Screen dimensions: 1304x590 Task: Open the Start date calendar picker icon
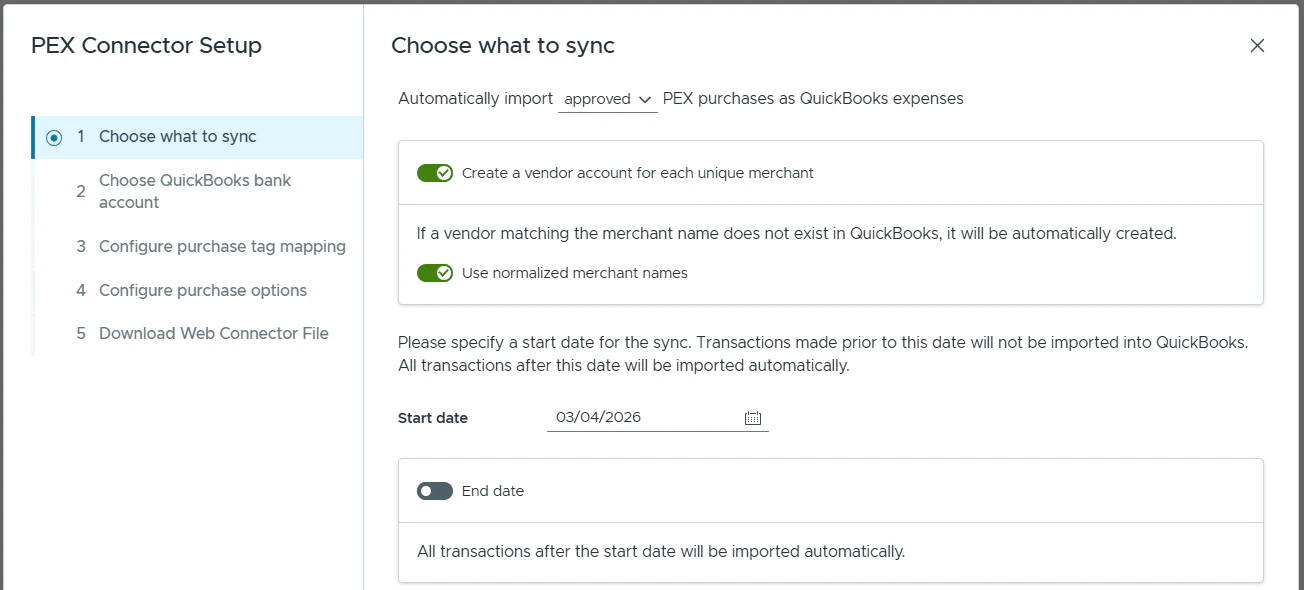753,418
